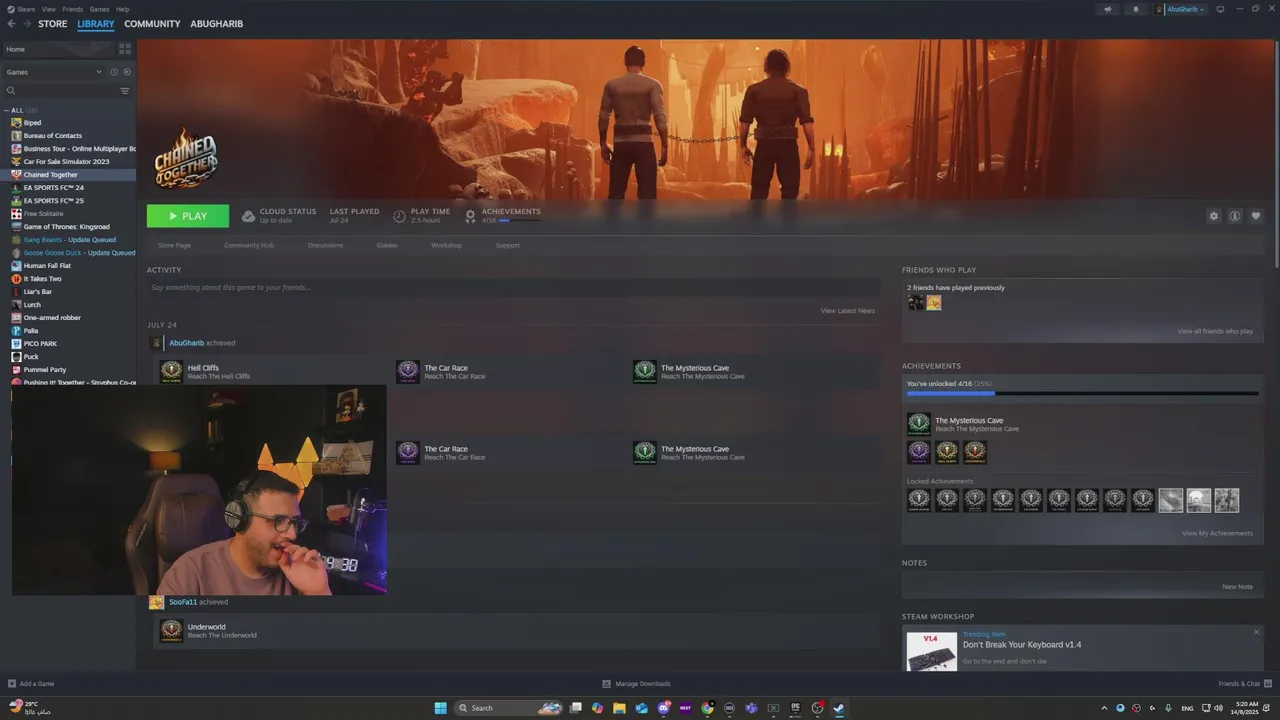Click View My Achievements link
Image resolution: width=1280 pixels, height=720 pixels.
pos(1217,533)
